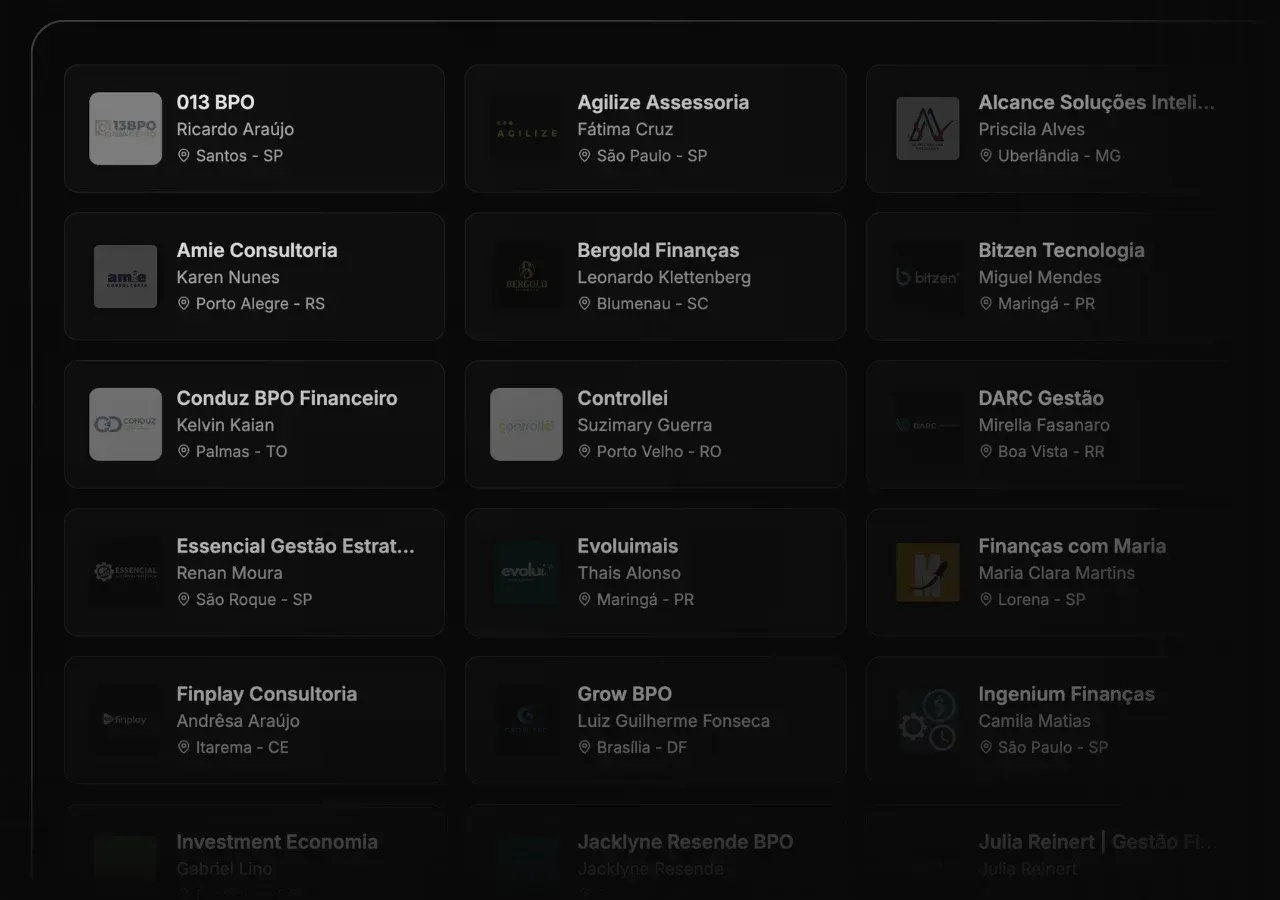Click the Conduz BPO Financeiro logo
Screen dimensions: 1280x900
coord(125,424)
